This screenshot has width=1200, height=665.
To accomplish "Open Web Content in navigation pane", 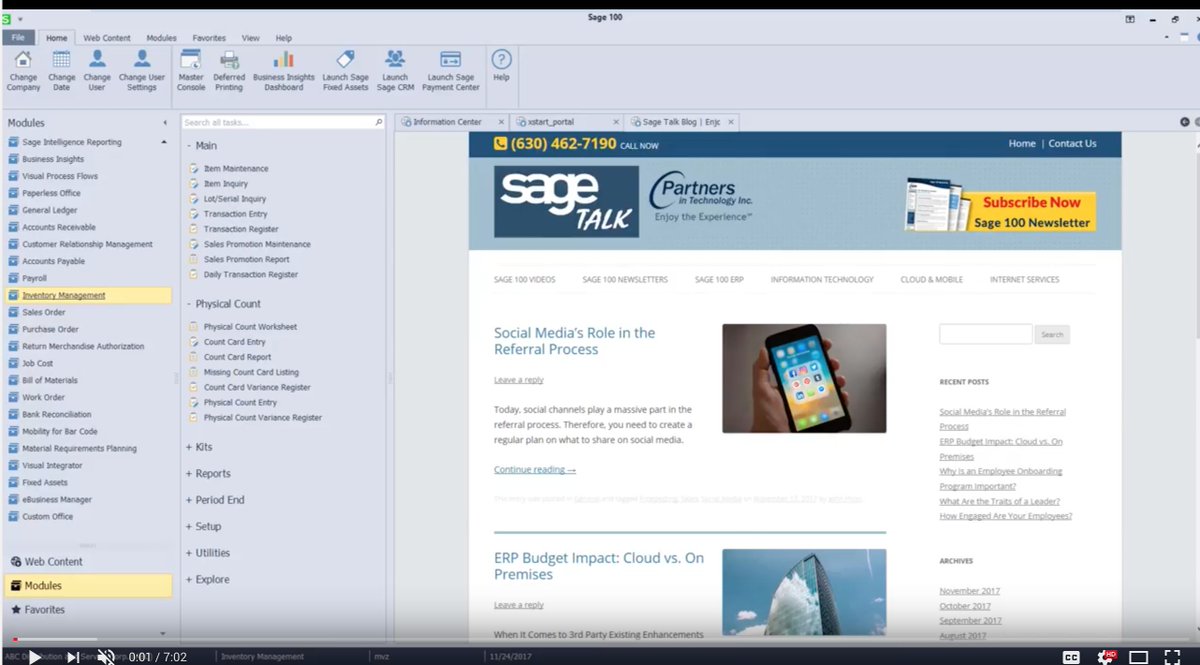I will [87, 562].
